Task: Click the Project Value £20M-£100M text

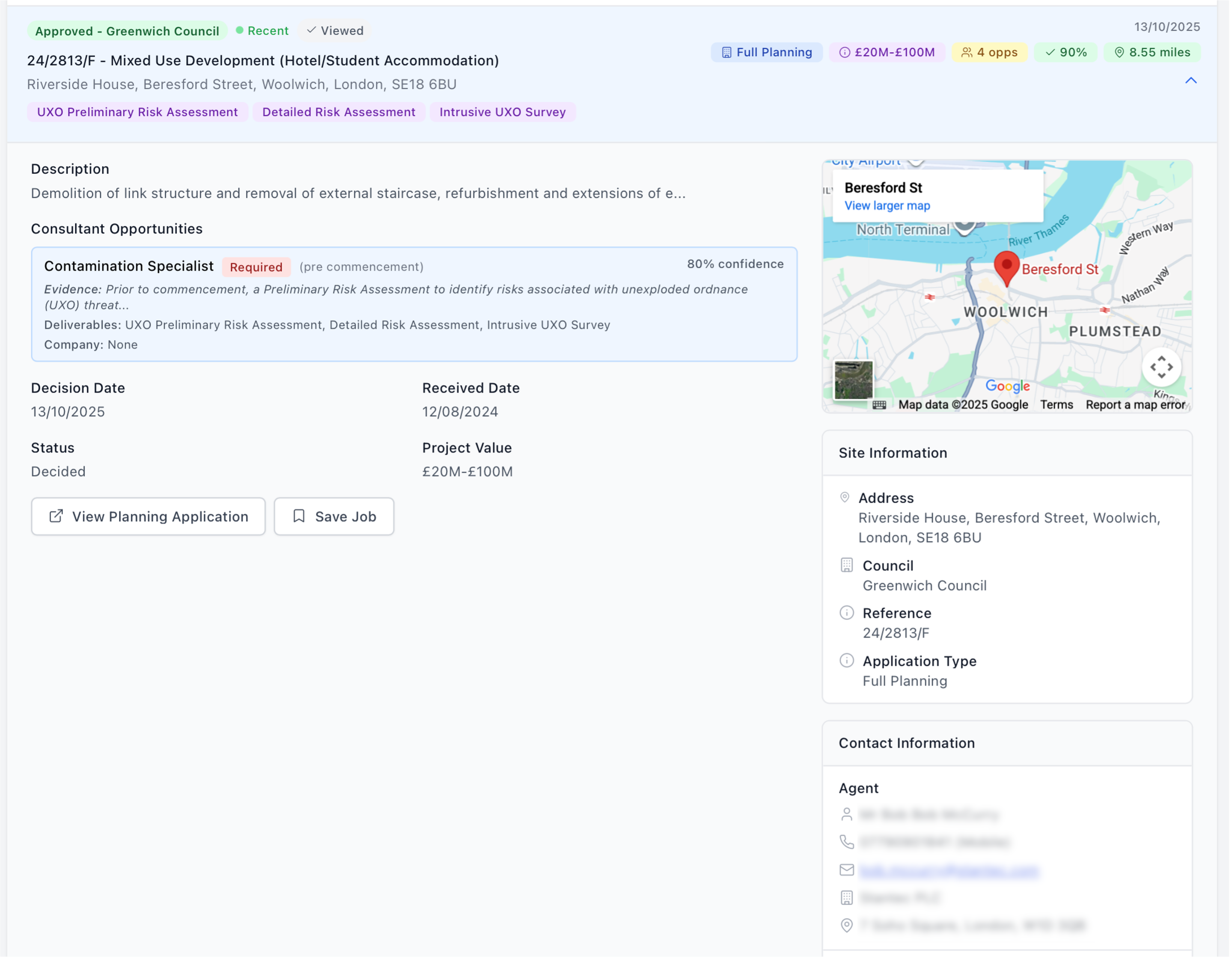Action: tap(468, 472)
